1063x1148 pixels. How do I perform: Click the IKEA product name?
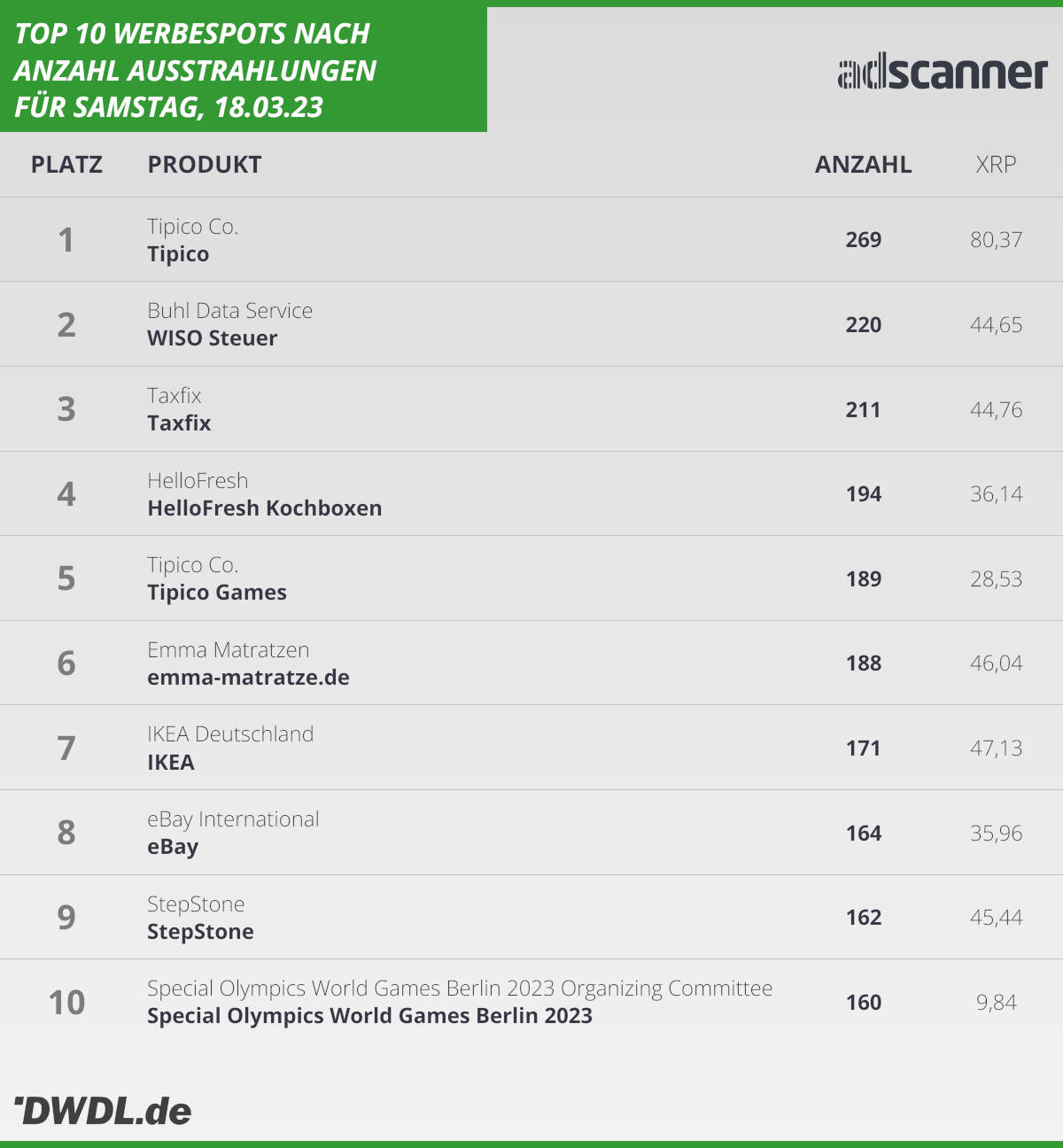[x=171, y=762]
